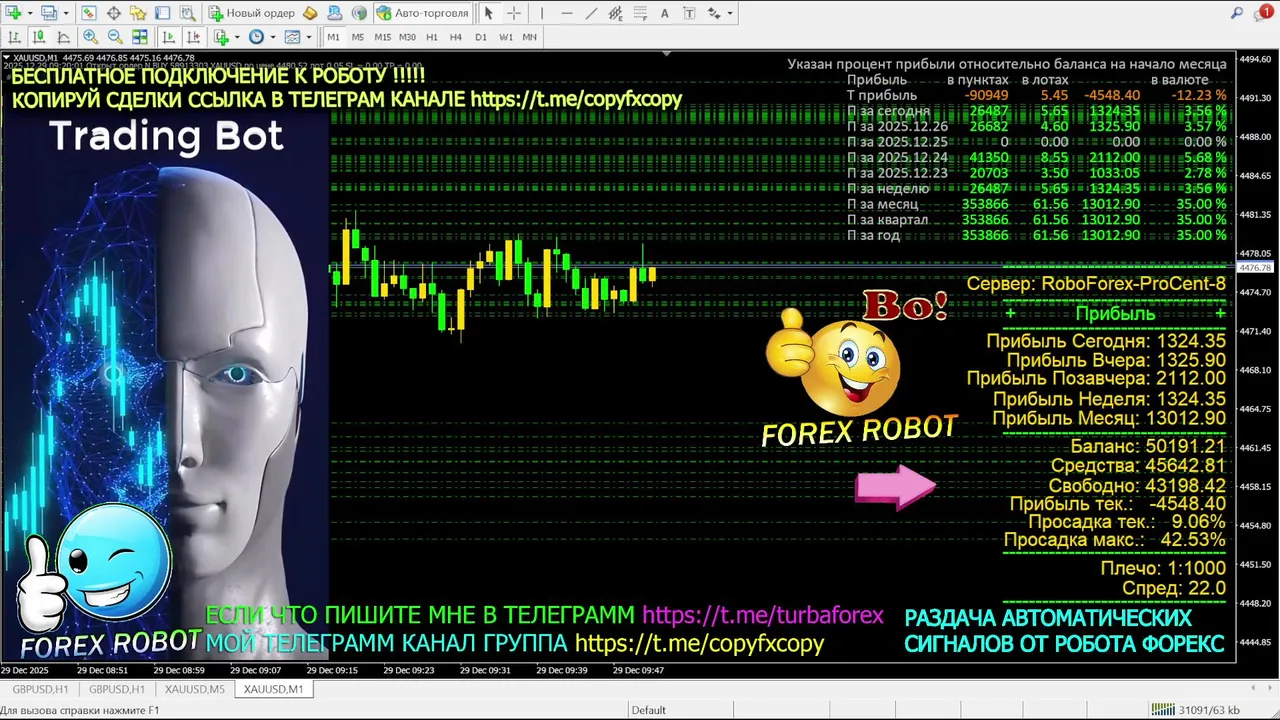This screenshot has height=720, width=1280.
Task: Open the MetaEditor yellow book icon
Action: [x=310, y=13]
